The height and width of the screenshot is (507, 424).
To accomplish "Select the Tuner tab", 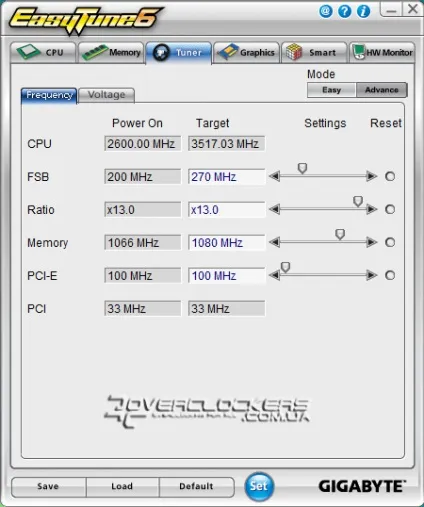I will [x=179, y=53].
